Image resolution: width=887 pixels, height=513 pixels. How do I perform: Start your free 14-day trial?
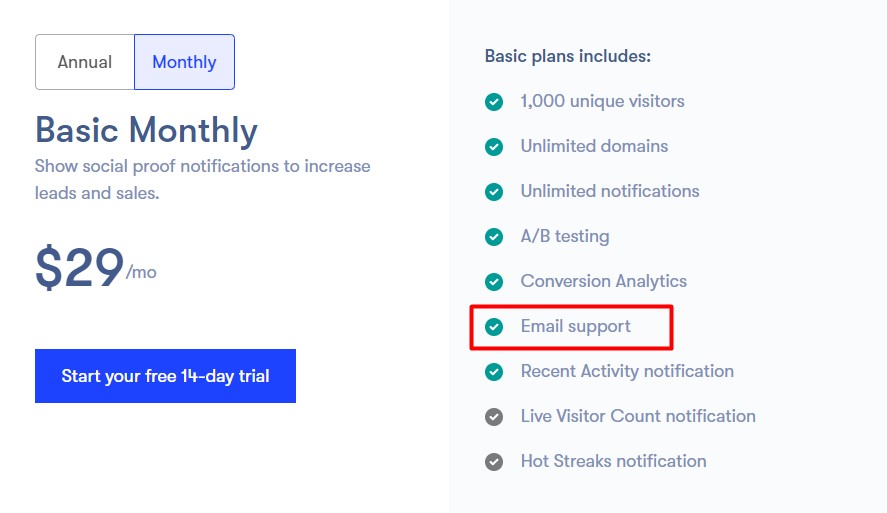click(165, 376)
